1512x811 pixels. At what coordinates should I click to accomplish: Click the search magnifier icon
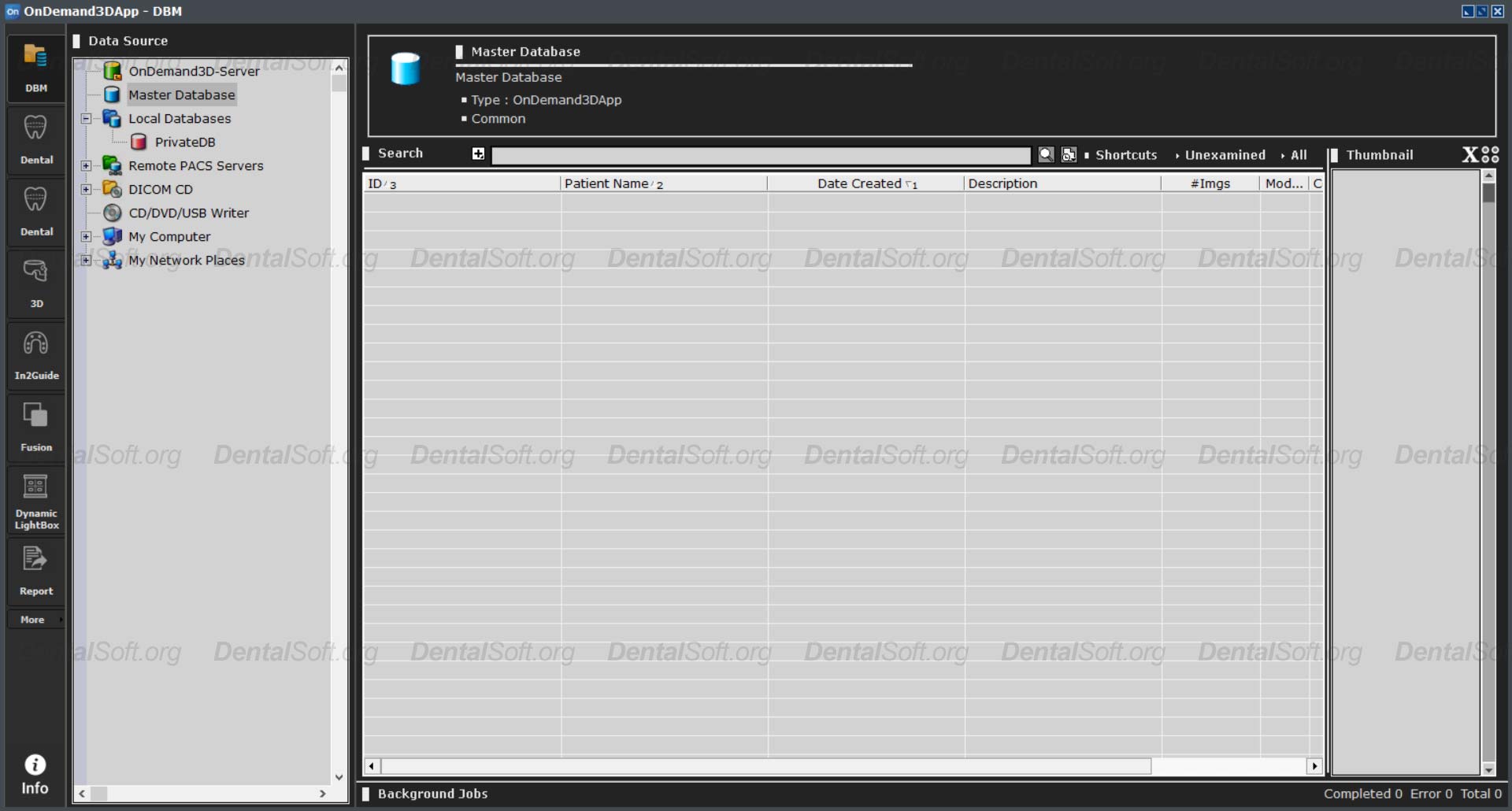pyautogui.click(x=1047, y=155)
